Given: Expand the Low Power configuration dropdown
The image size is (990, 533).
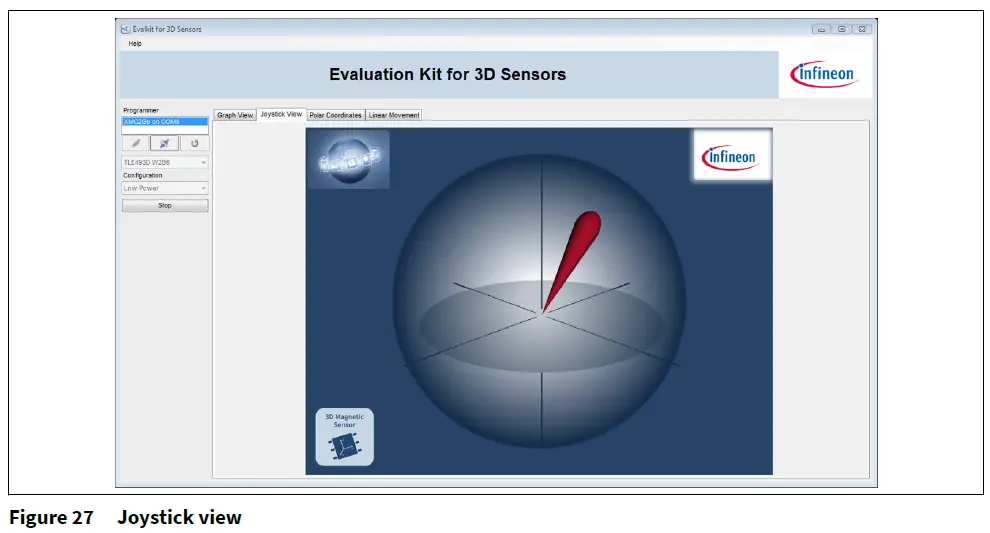Looking at the screenshot, I should tap(165, 188).
